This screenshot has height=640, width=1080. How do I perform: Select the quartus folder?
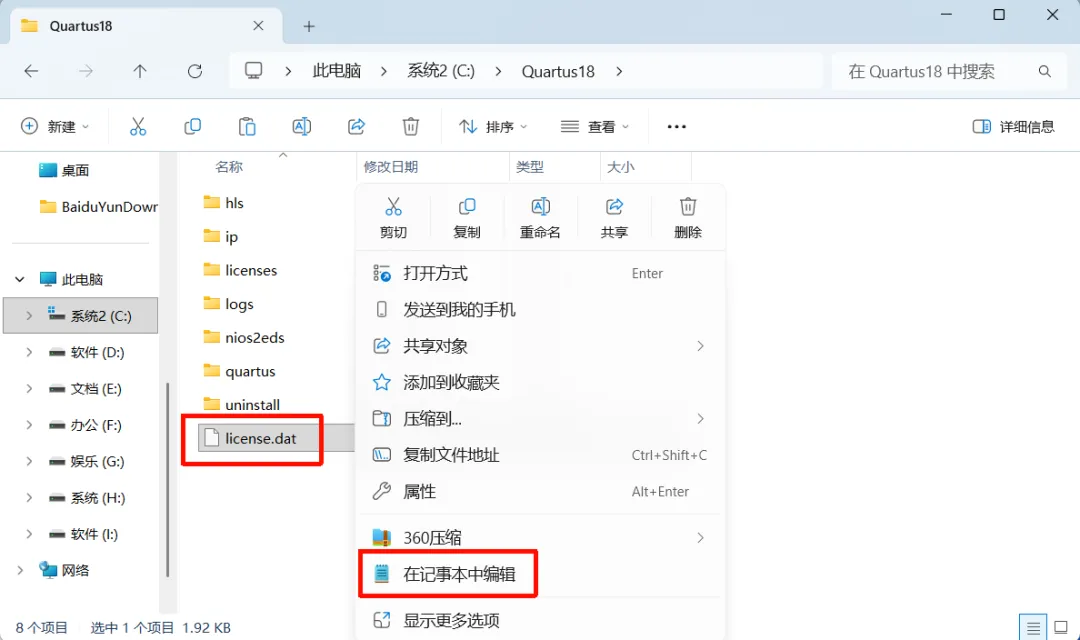click(x=239, y=371)
